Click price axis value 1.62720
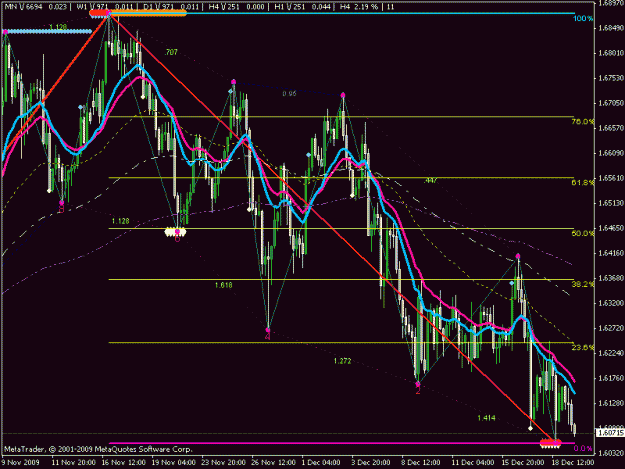 (611, 328)
